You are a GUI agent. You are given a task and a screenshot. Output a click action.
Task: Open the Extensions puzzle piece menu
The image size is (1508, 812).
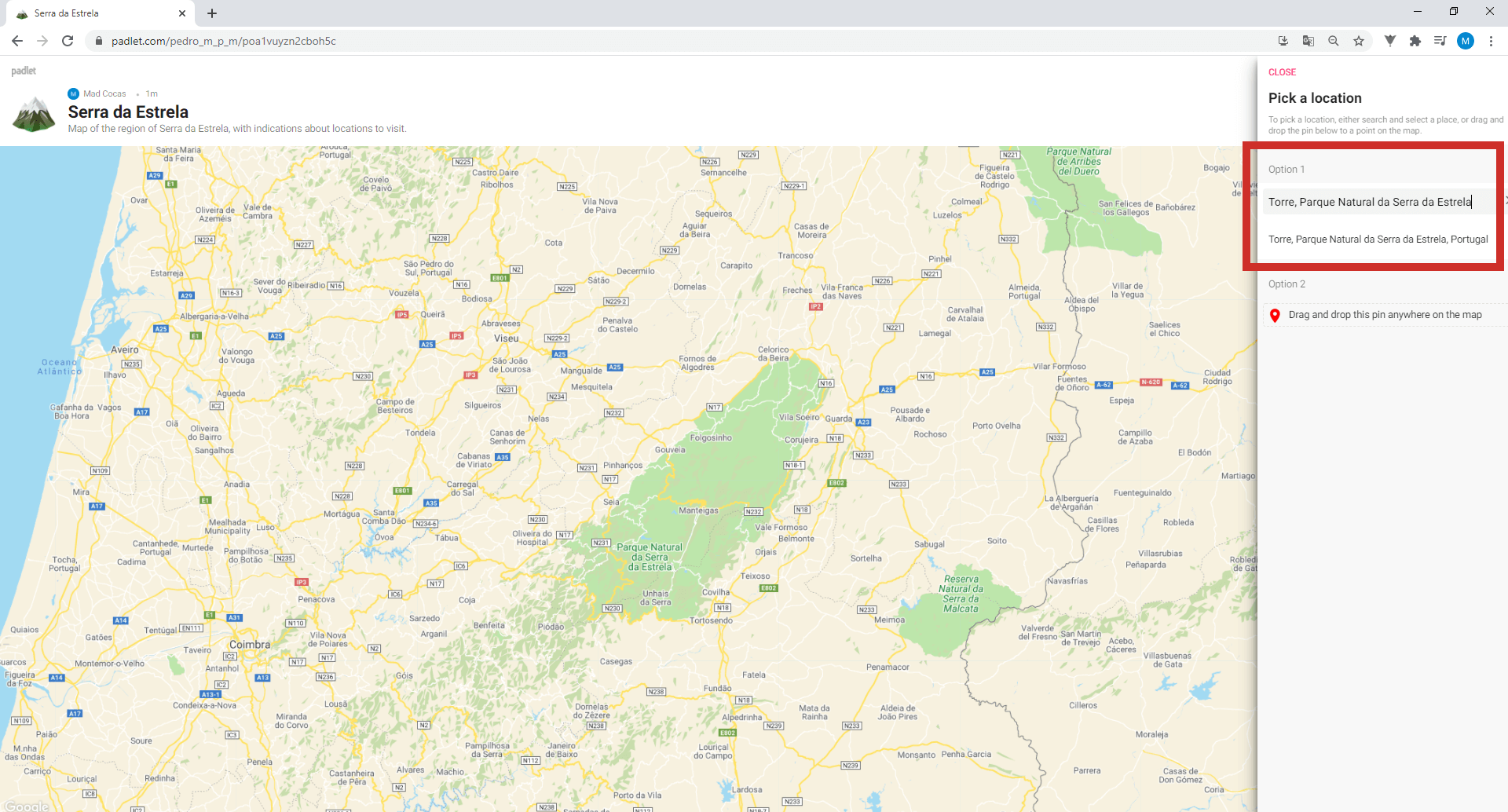coord(1415,41)
